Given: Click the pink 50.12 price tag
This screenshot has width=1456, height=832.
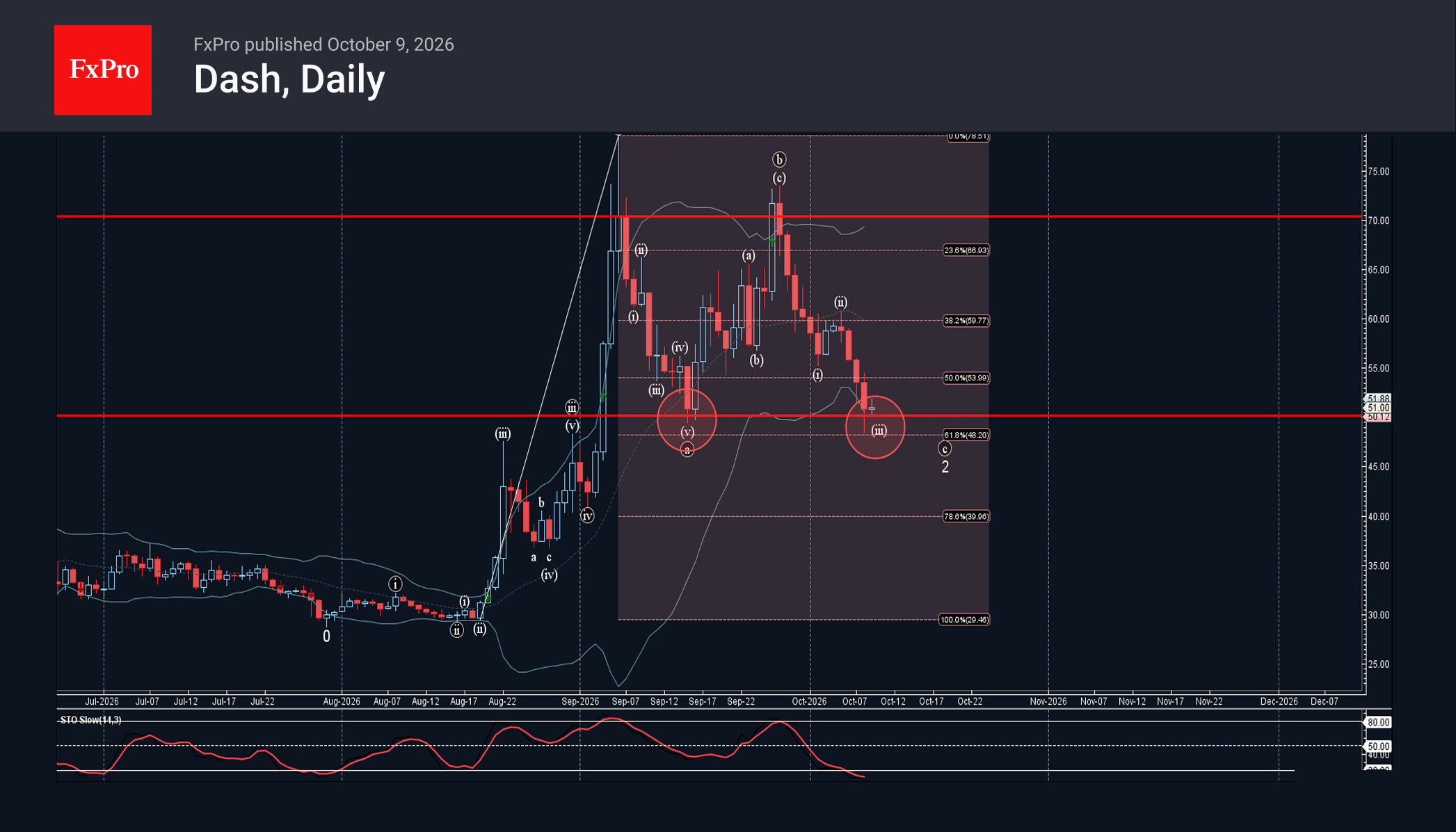Looking at the screenshot, I should 1377,417.
